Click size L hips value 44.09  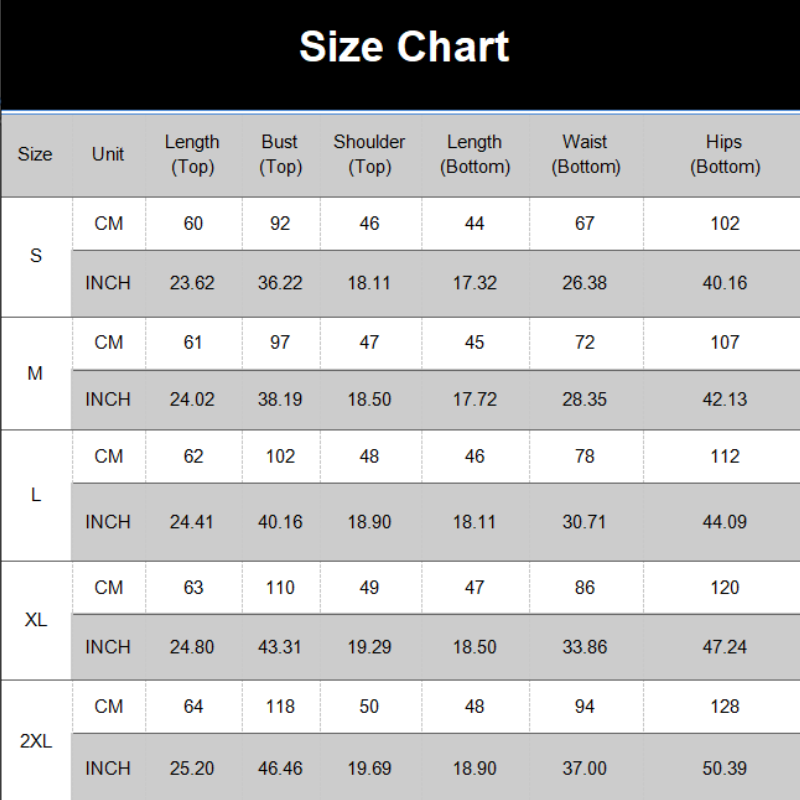pyautogui.click(x=724, y=522)
